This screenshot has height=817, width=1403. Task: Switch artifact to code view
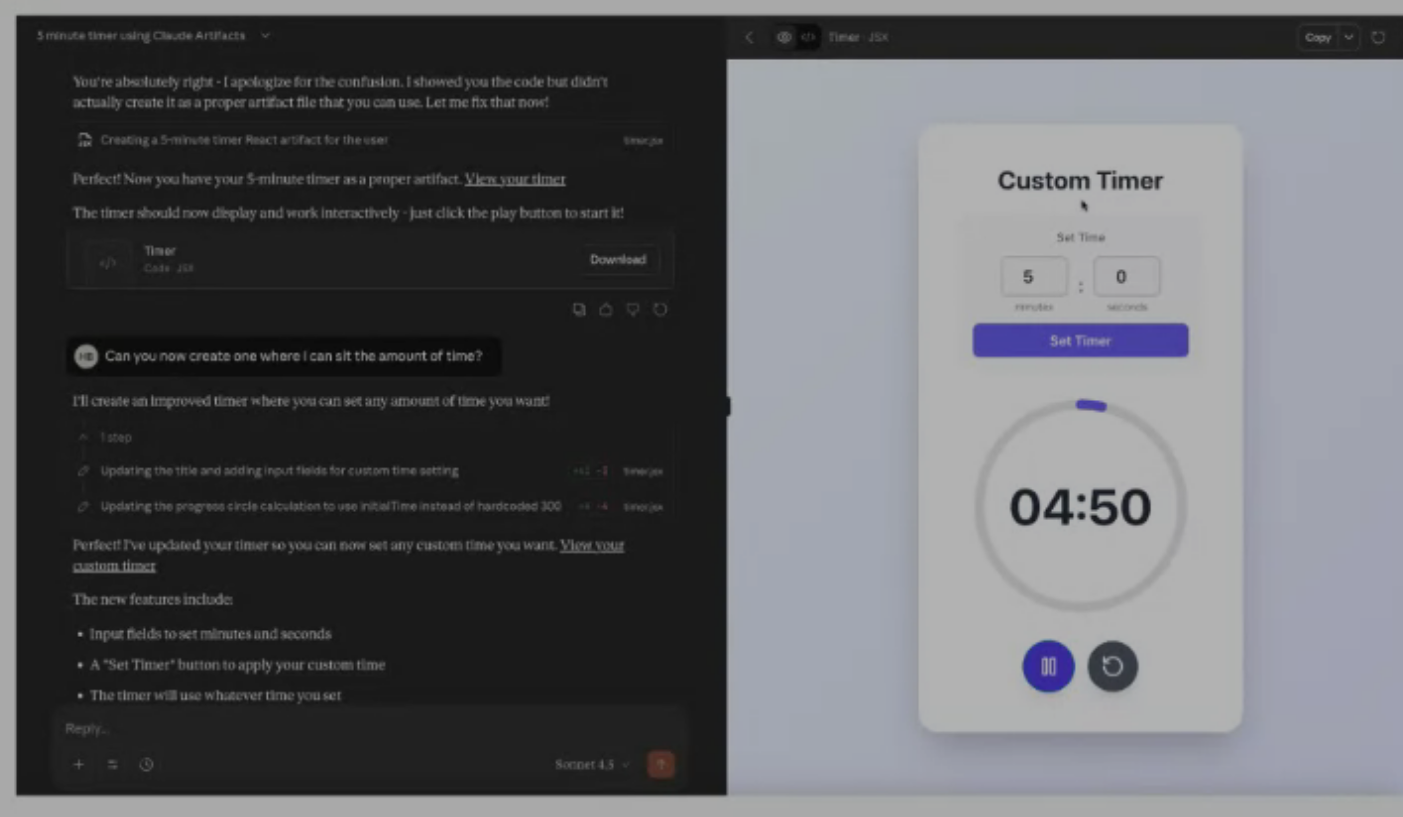point(808,37)
